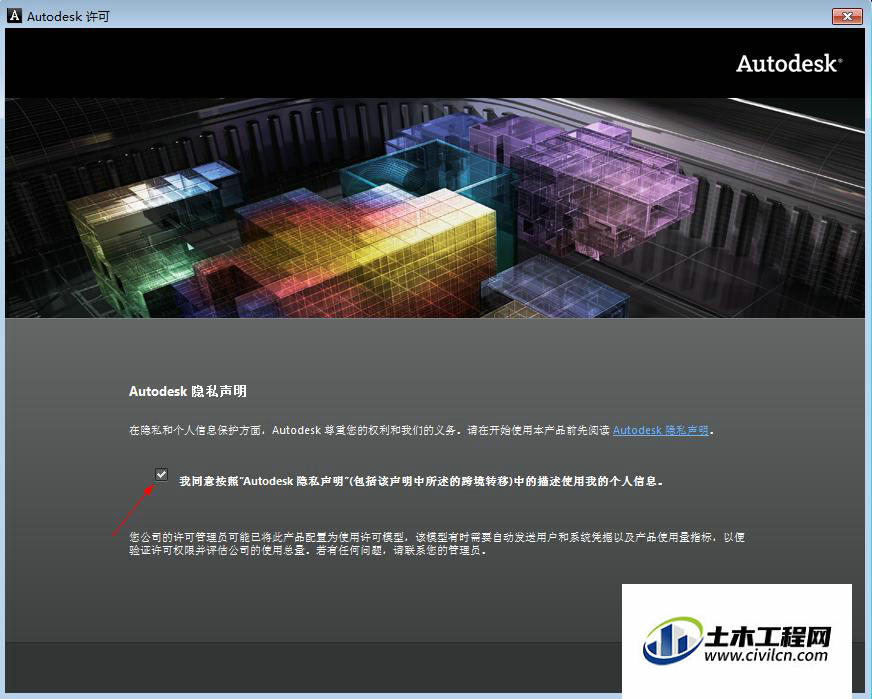Click the window title 'Autodesk 许可'
Viewport: 872px width, 699px height.
pyautogui.click(x=68, y=16)
